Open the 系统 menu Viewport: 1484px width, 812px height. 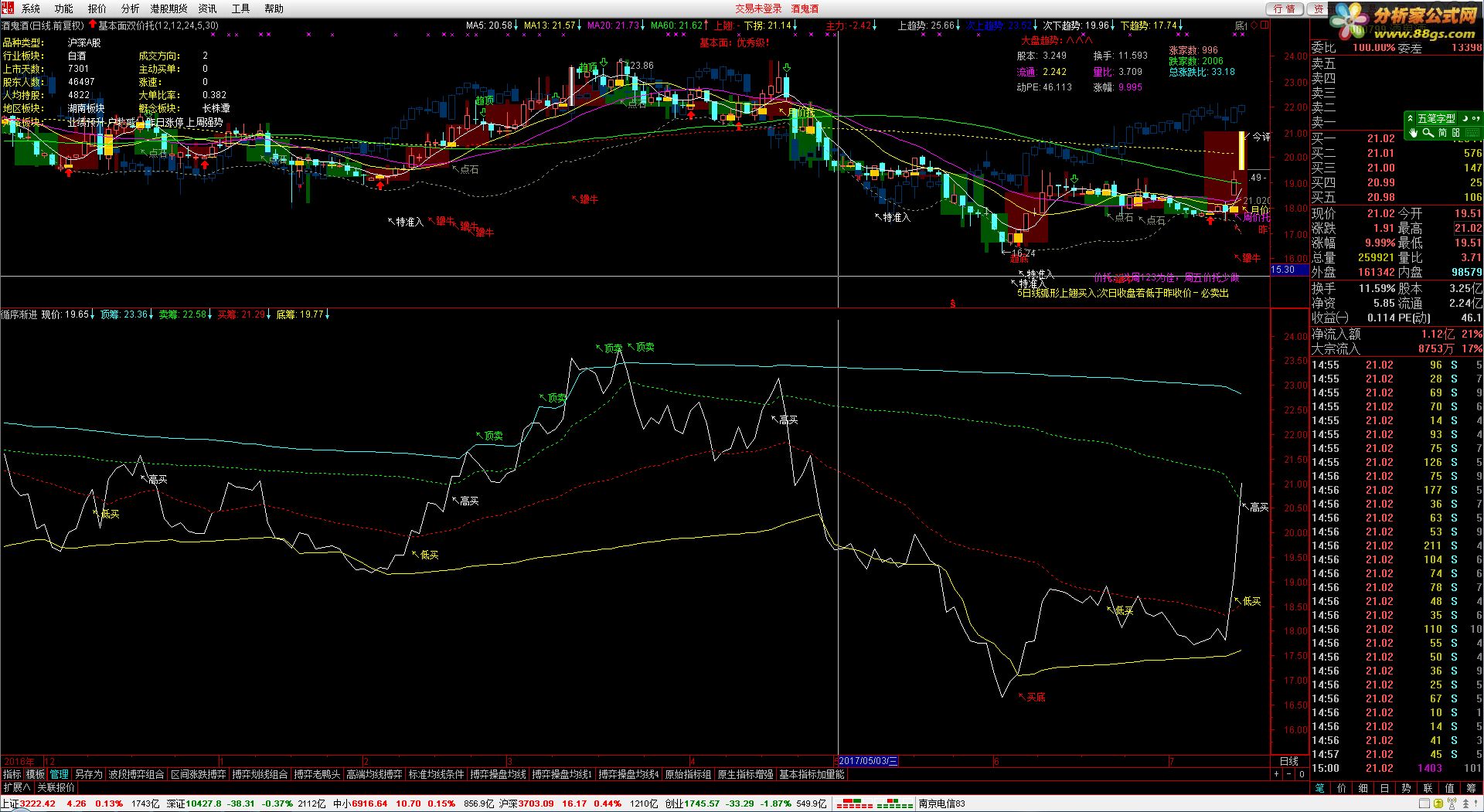pyautogui.click(x=30, y=8)
